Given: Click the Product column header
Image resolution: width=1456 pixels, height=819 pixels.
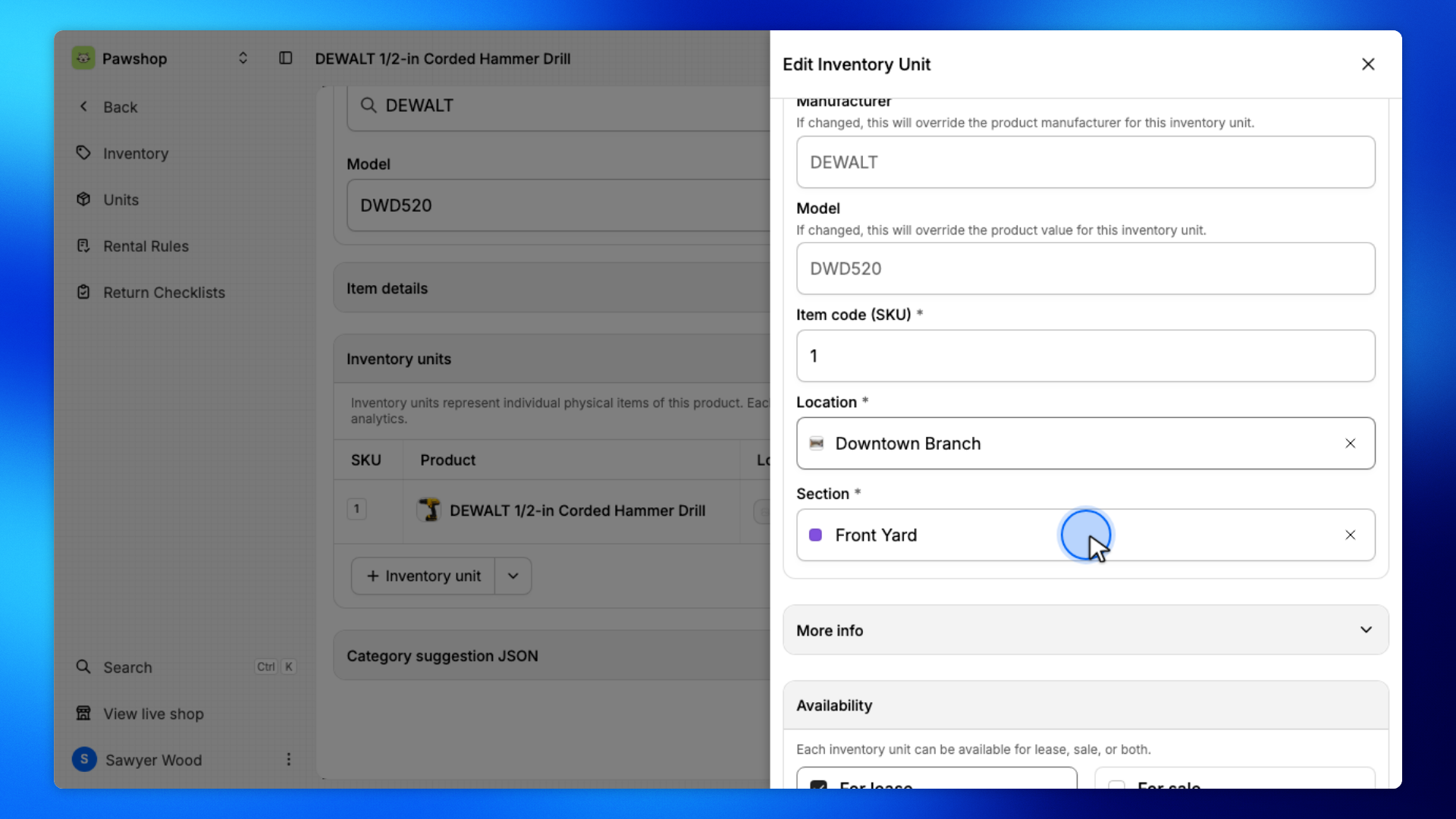Looking at the screenshot, I should pyautogui.click(x=447, y=460).
